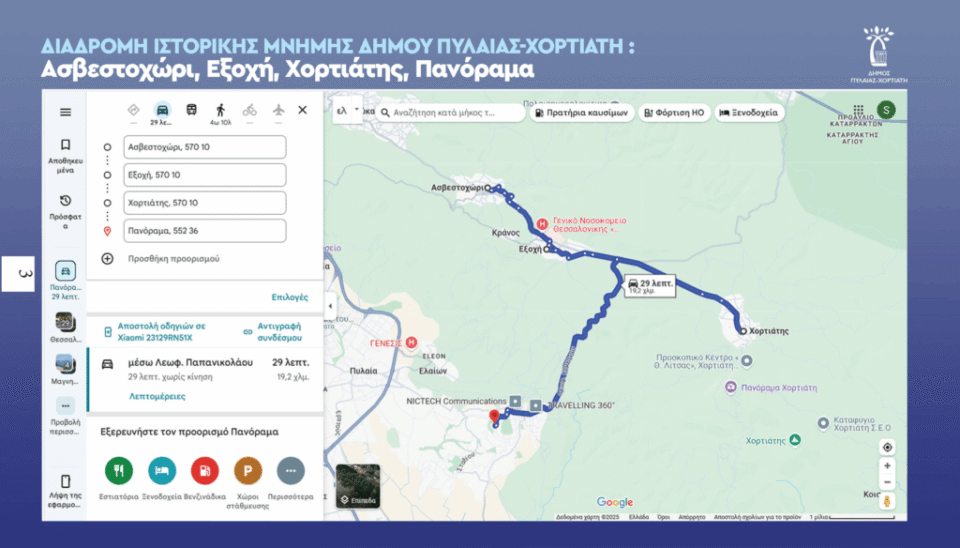Select cycling mode icon
The height and width of the screenshot is (548, 960).
pyautogui.click(x=249, y=110)
